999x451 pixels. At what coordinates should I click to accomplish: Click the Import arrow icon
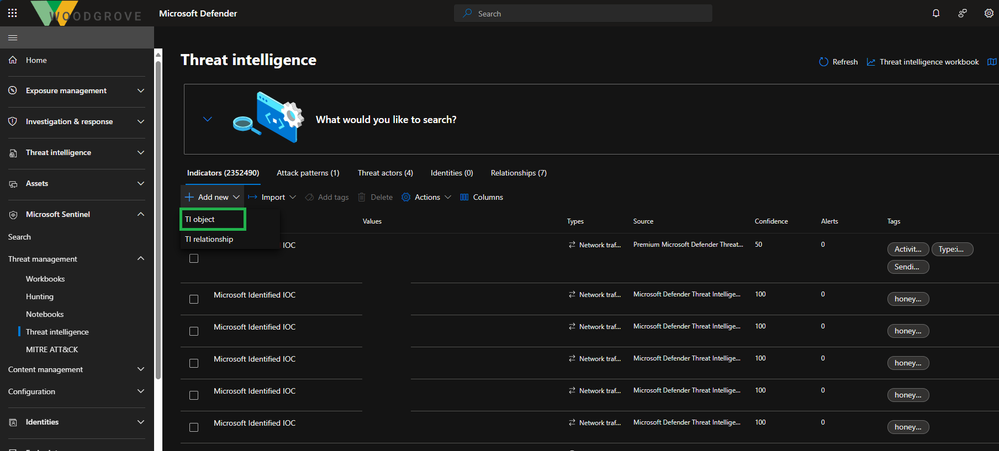(x=252, y=197)
